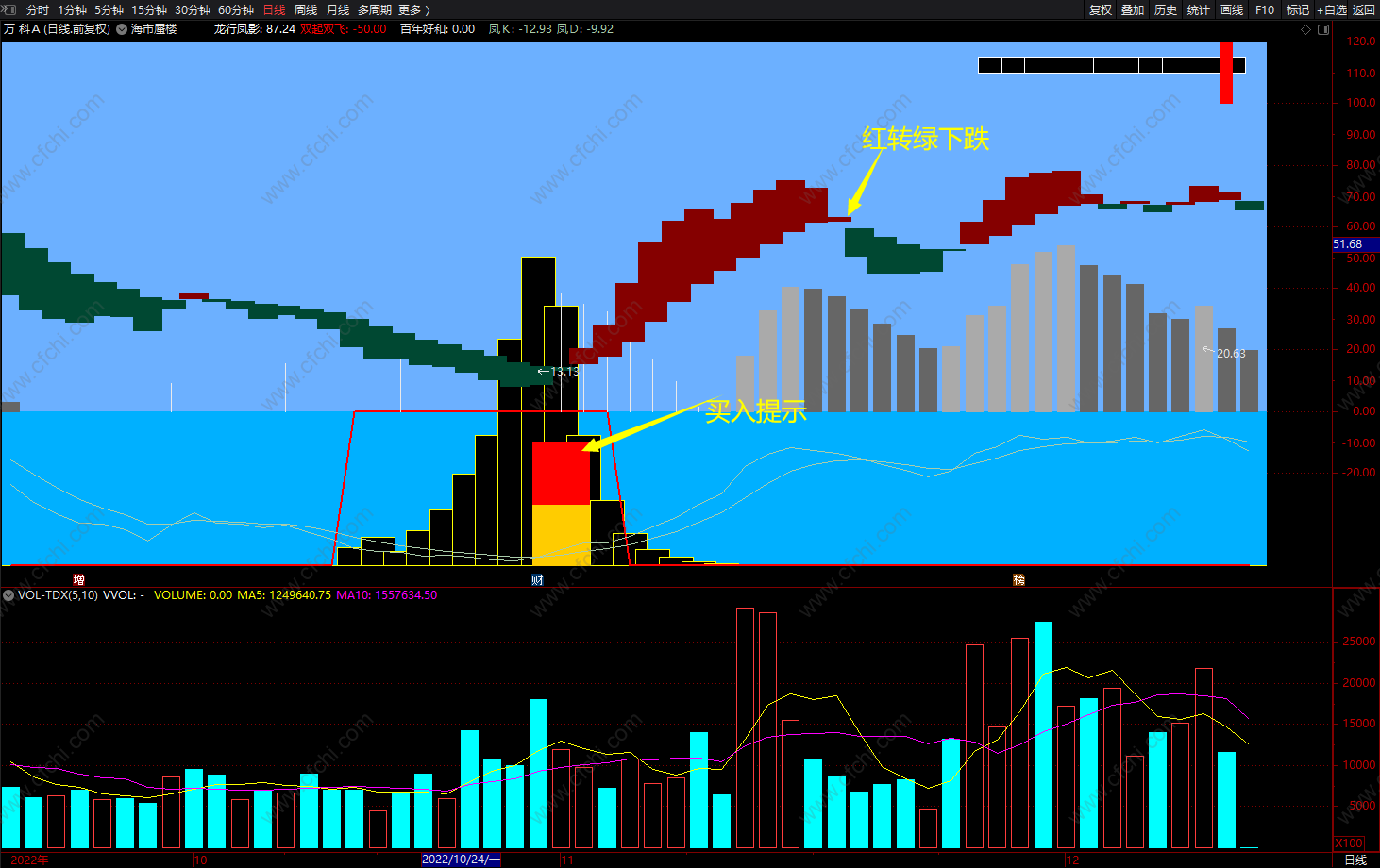Select the 15分钟 period tab
Viewport: 1380px width, 868px height.
click(x=149, y=9)
